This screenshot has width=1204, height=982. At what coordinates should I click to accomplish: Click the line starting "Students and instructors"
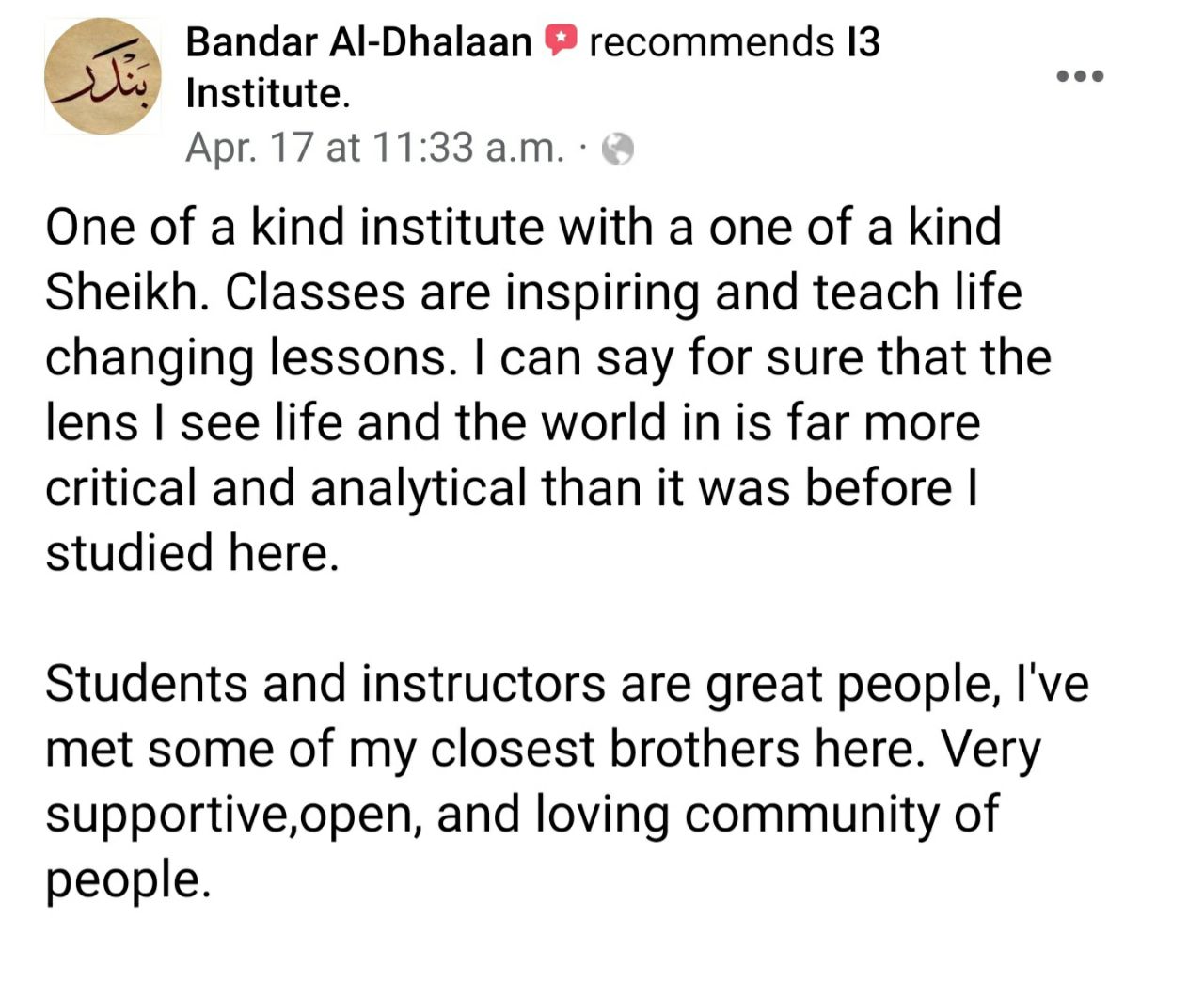tap(567, 685)
